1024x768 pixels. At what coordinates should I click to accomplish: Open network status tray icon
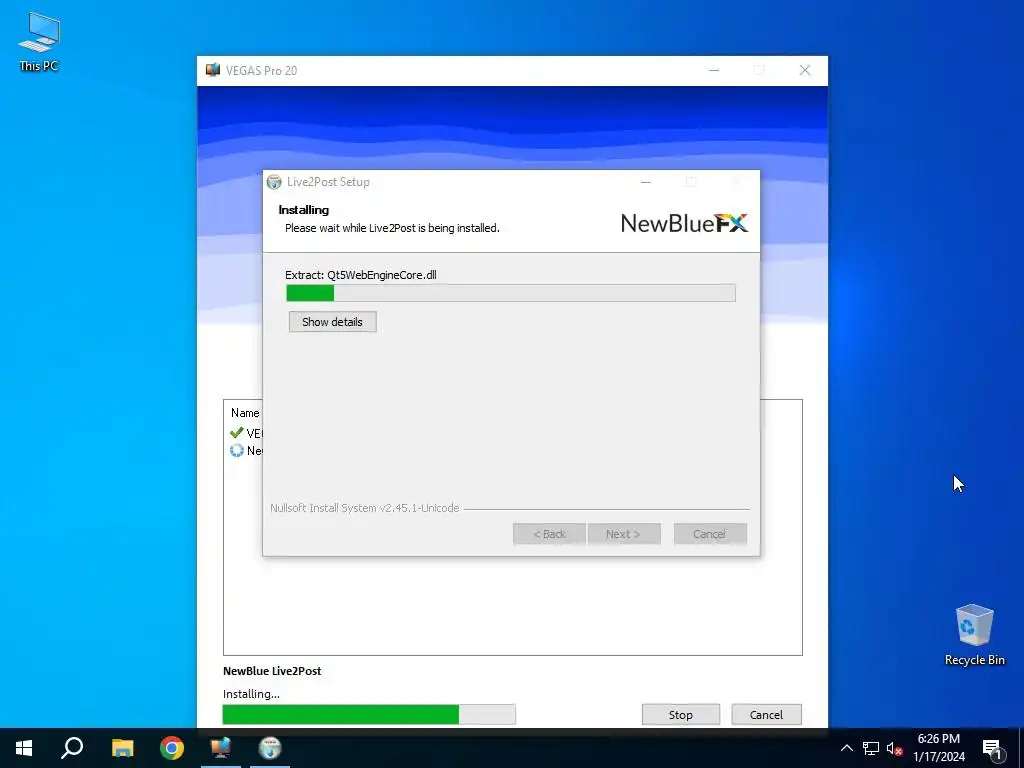871,748
